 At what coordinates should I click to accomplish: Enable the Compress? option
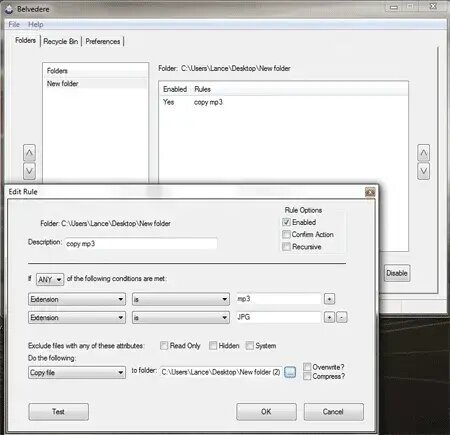point(307,376)
